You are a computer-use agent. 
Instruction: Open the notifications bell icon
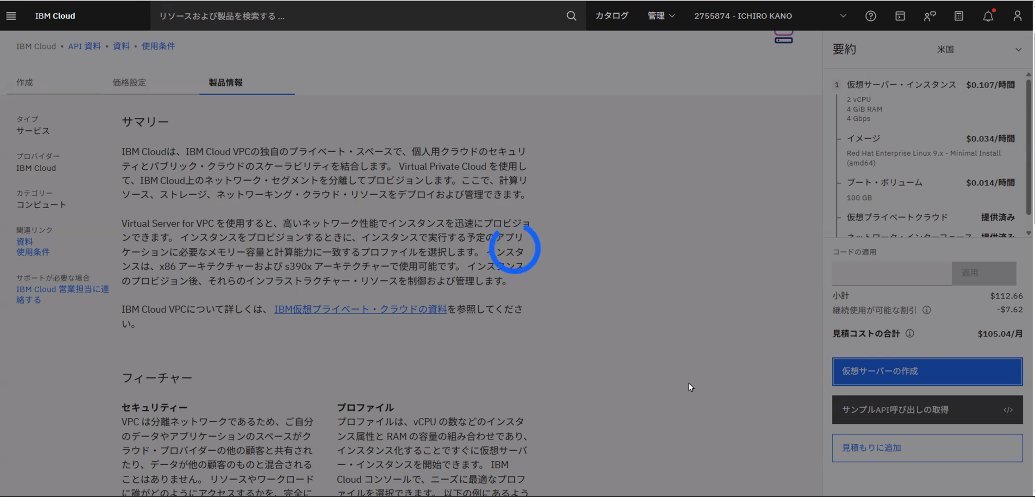[x=988, y=16]
